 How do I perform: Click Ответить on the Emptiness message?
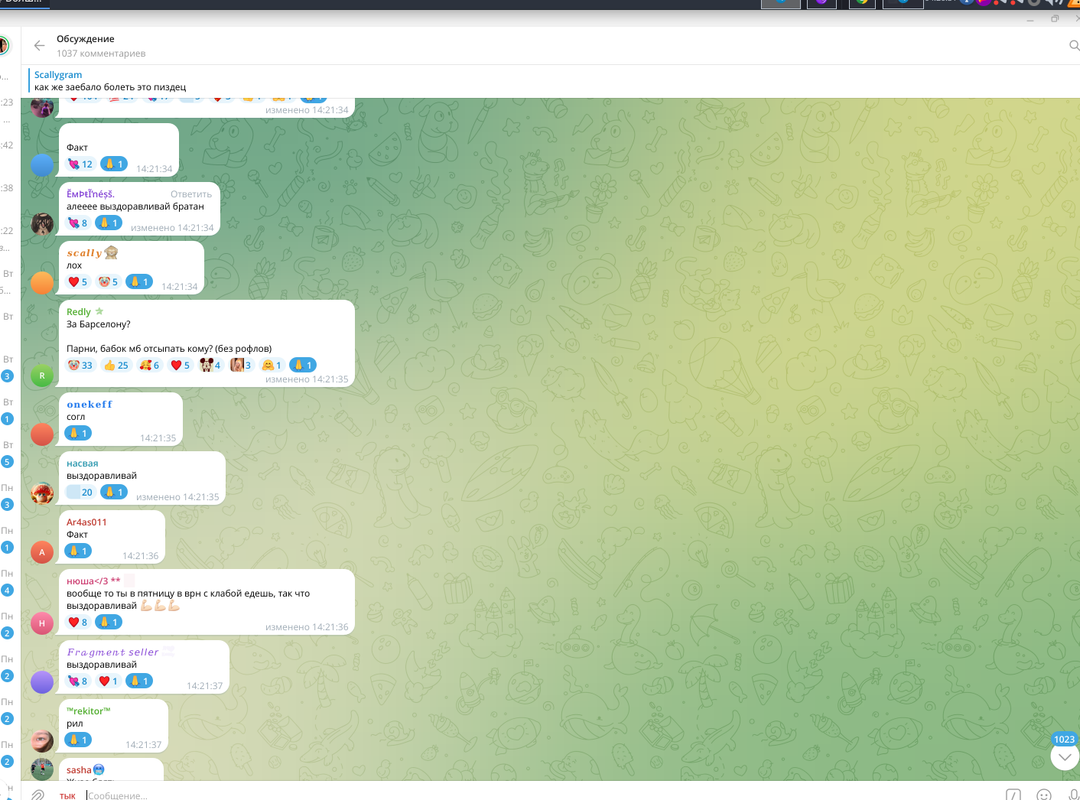click(191, 194)
